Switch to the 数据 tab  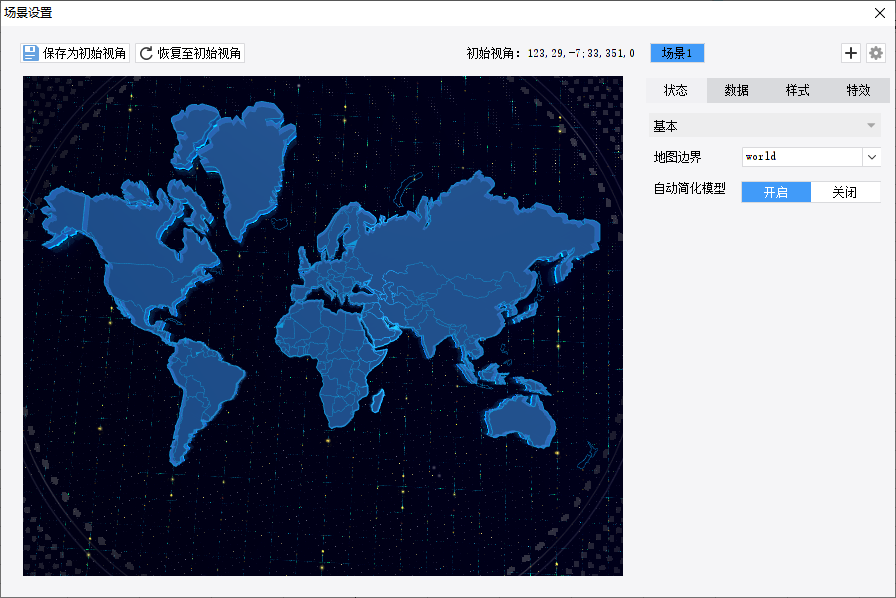point(737,90)
